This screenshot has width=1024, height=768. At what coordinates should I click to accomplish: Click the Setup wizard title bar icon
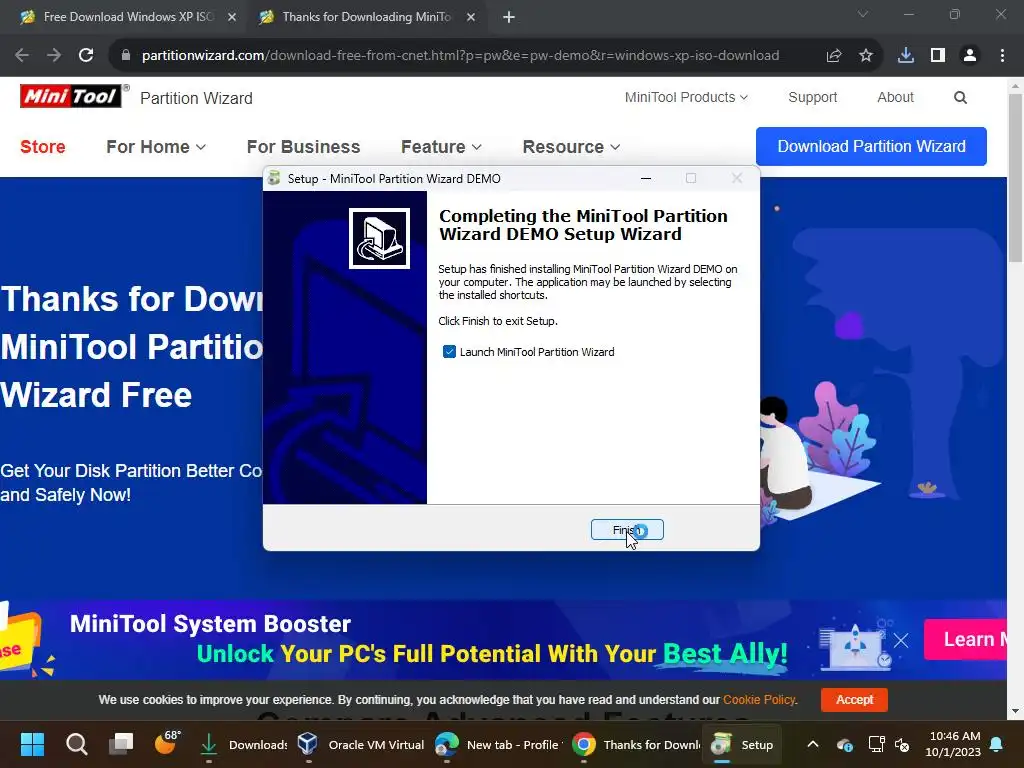[x=275, y=178]
